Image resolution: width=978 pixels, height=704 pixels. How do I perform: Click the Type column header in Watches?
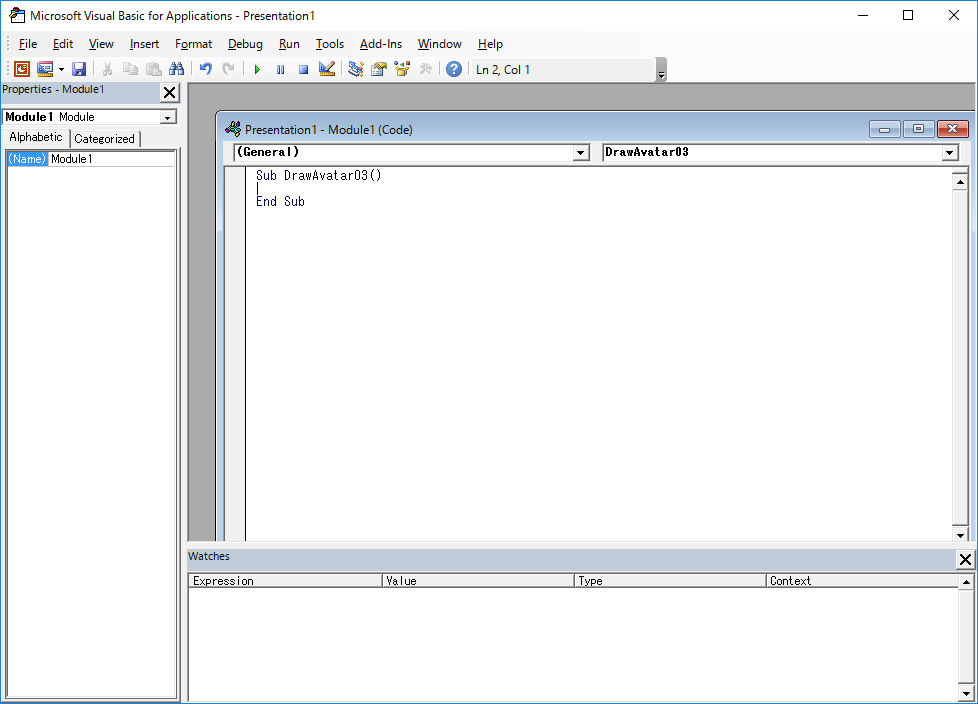(670, 581)
